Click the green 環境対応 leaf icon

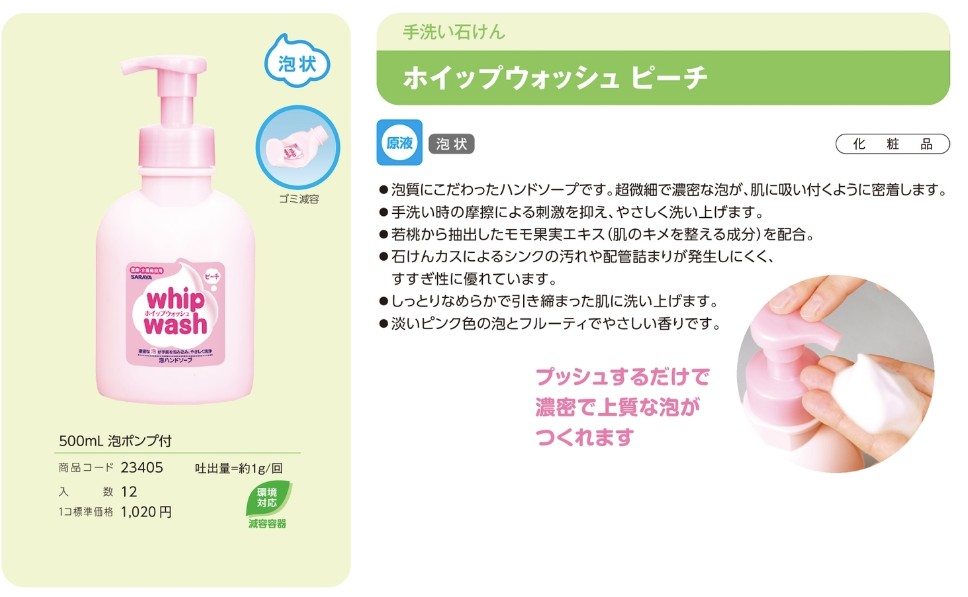click(x=269, y=499)
